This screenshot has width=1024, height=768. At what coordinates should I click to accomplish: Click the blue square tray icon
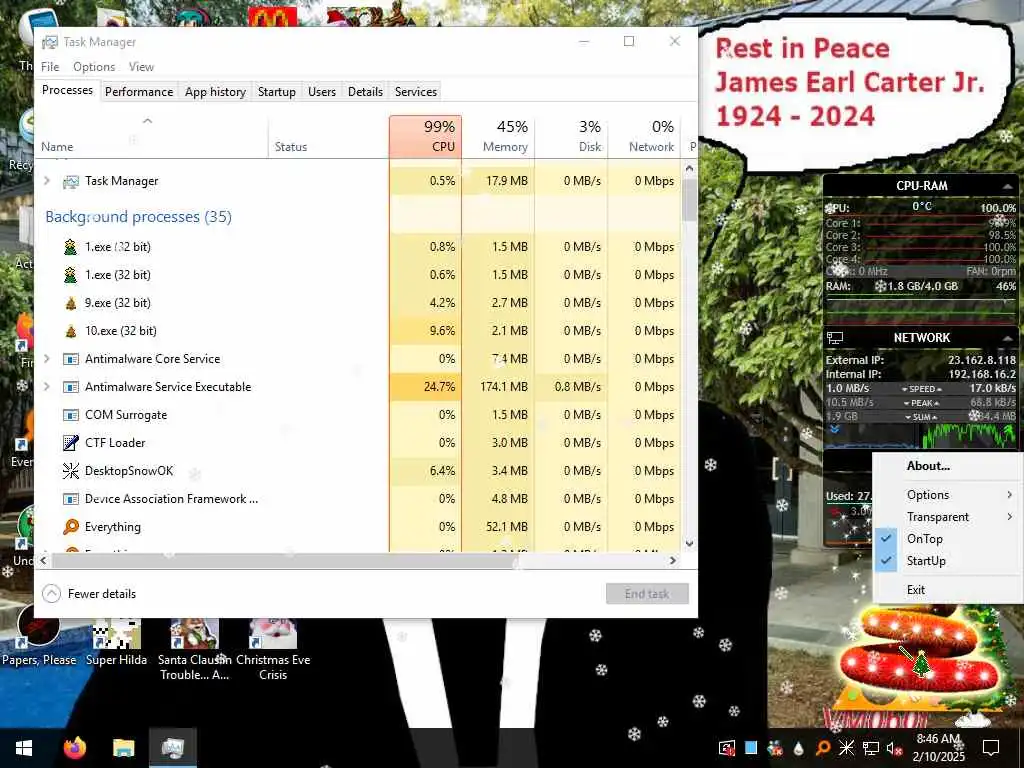(751, 748)
